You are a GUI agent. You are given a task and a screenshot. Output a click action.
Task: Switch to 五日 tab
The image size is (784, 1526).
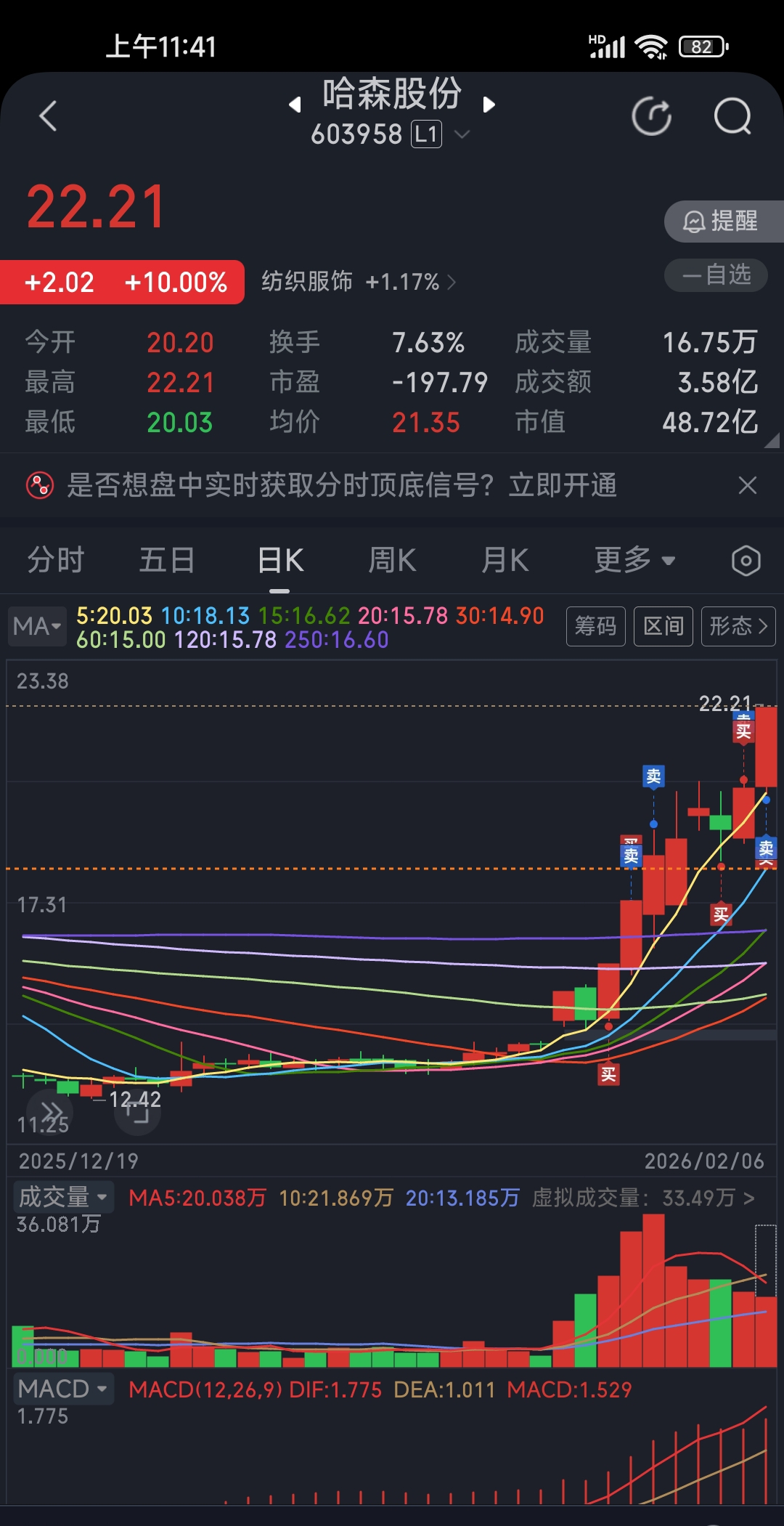pyautogui.click(x=167, y=560)
